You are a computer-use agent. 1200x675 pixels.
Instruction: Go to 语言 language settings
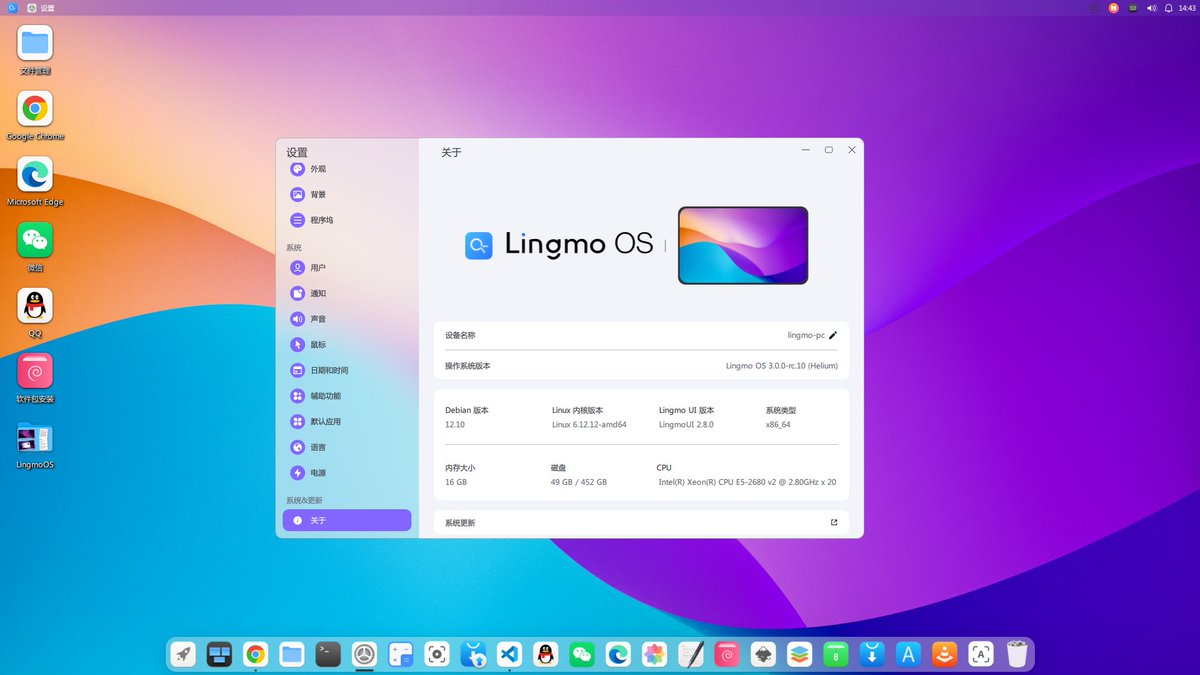tap(346, 447)
